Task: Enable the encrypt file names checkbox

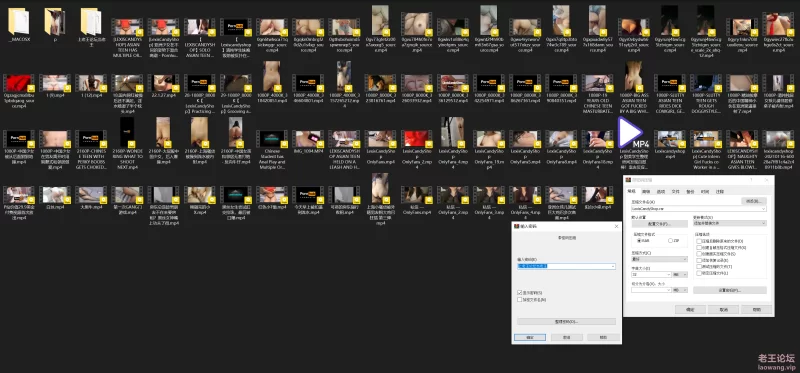Action: [519, 300]
